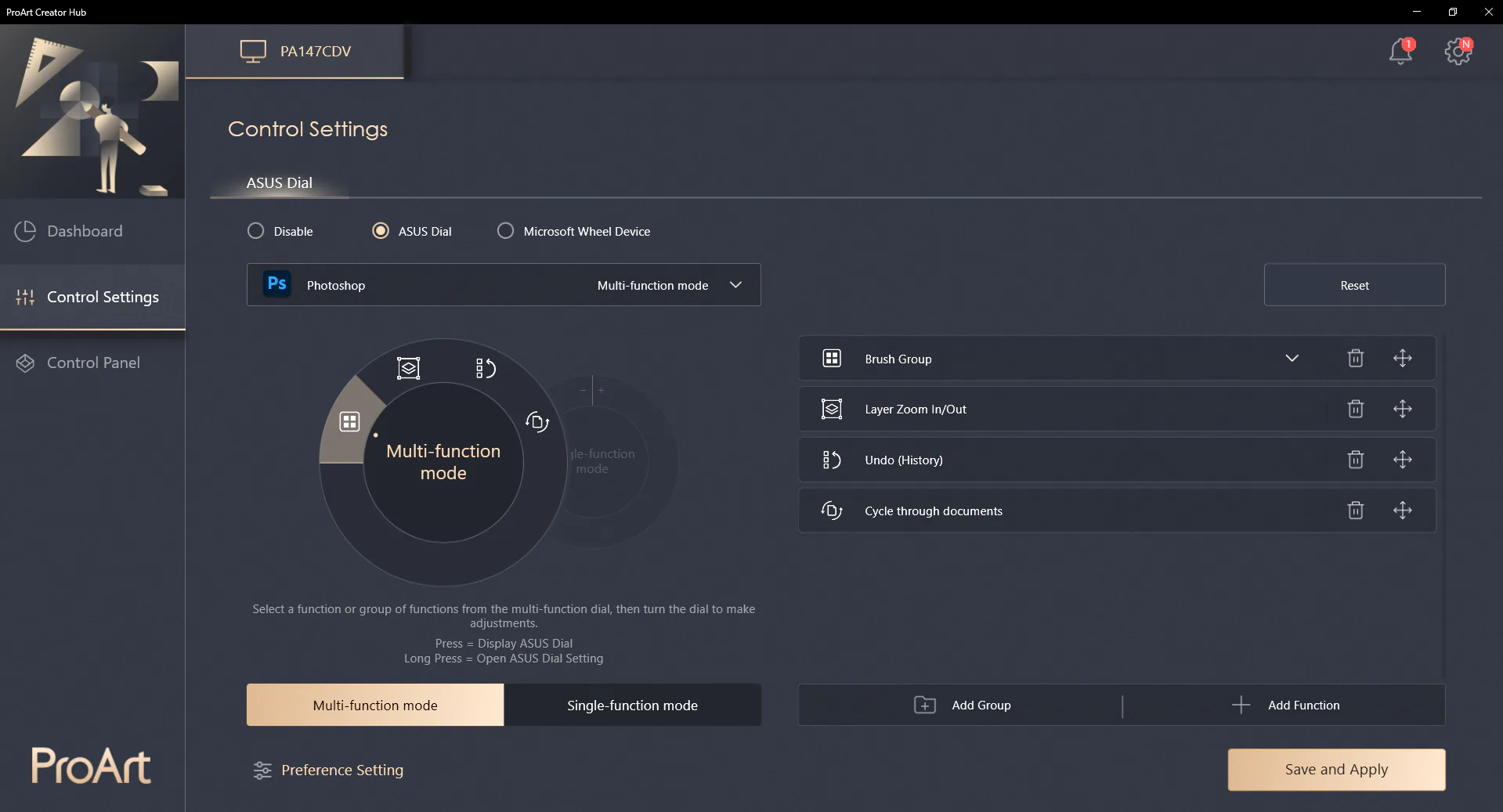Expand the Brush Group chevron

tap(1292, 359)
